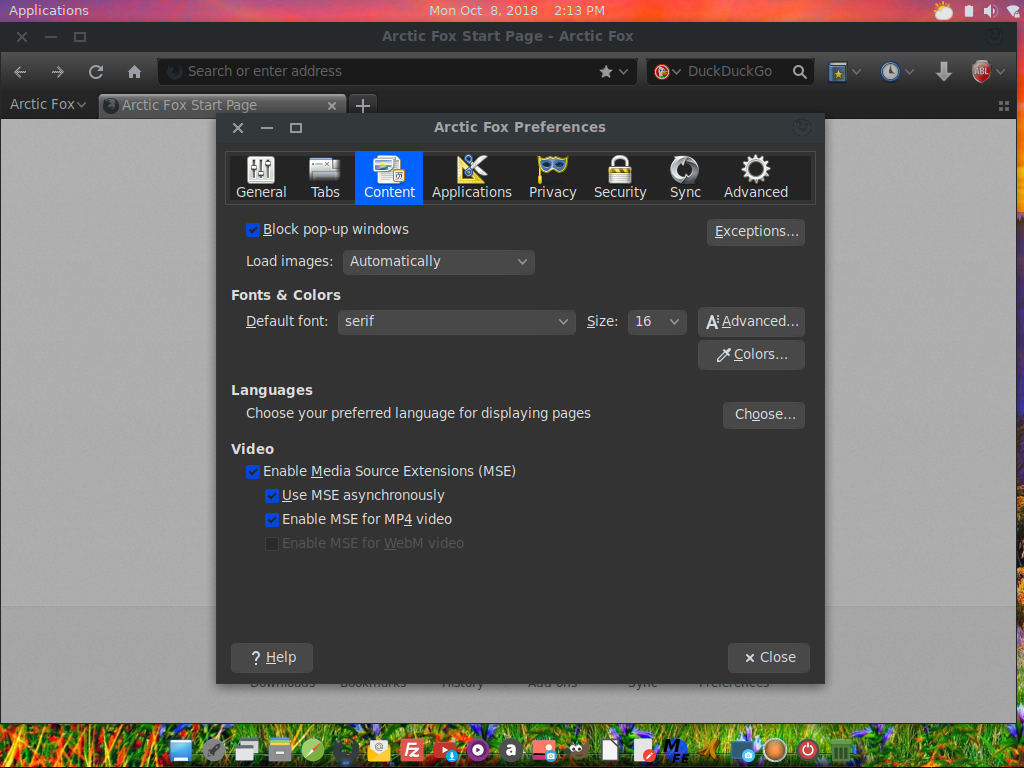Viewport: 1024px width, 768px height.
Task: Open the mail client from the dock
Action: point(379,750)
